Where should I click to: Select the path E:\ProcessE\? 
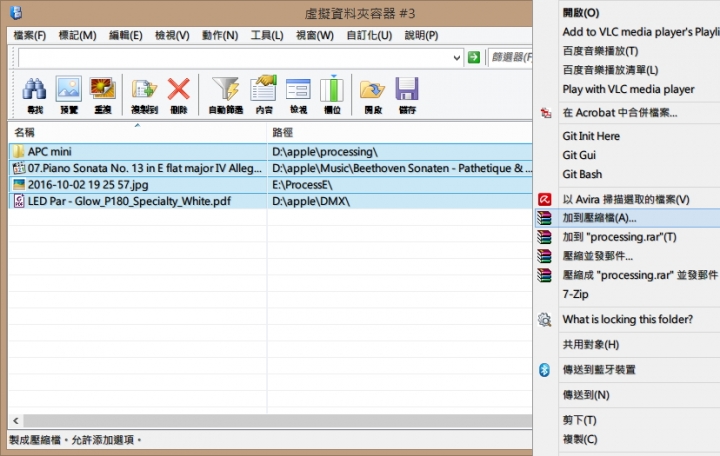click(x=302, y=185)
